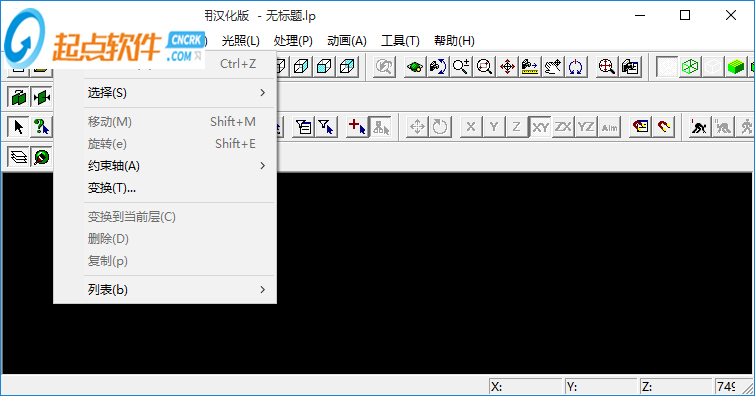The image size is (755, 396).
Task: Click the zoom window magnifier icon
Action: coord(484,67)
